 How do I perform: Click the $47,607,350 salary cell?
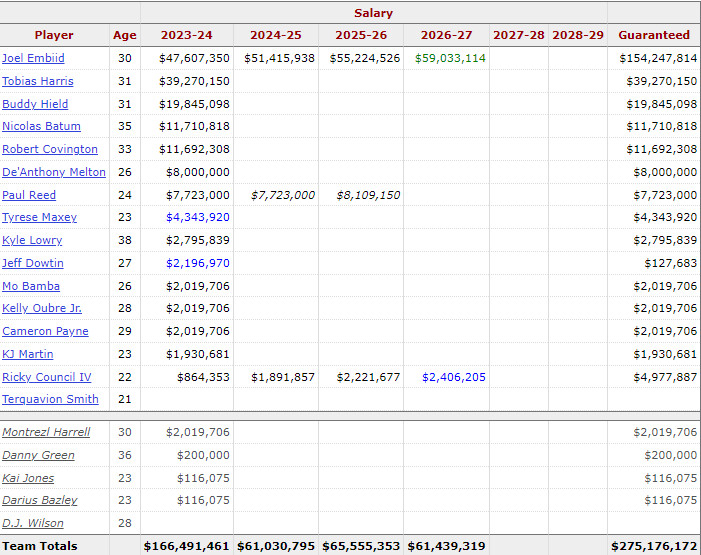point(194,58)
